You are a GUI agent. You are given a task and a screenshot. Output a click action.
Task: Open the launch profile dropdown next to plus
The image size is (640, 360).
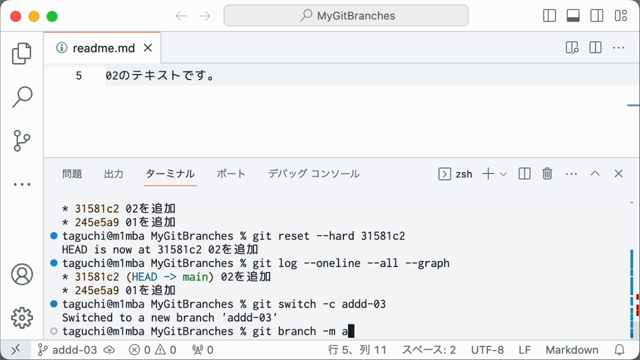click(503, 174)
